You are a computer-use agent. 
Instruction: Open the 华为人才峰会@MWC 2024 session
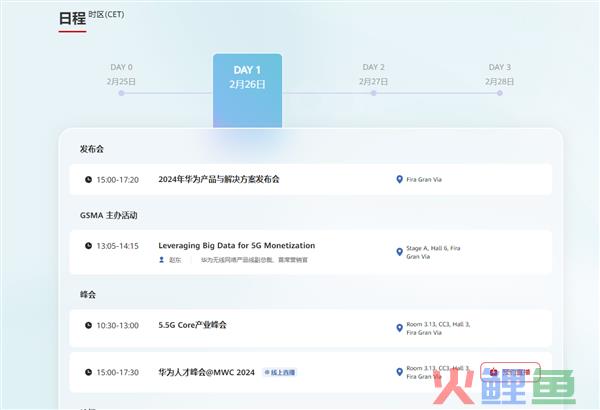pos(207,372)
